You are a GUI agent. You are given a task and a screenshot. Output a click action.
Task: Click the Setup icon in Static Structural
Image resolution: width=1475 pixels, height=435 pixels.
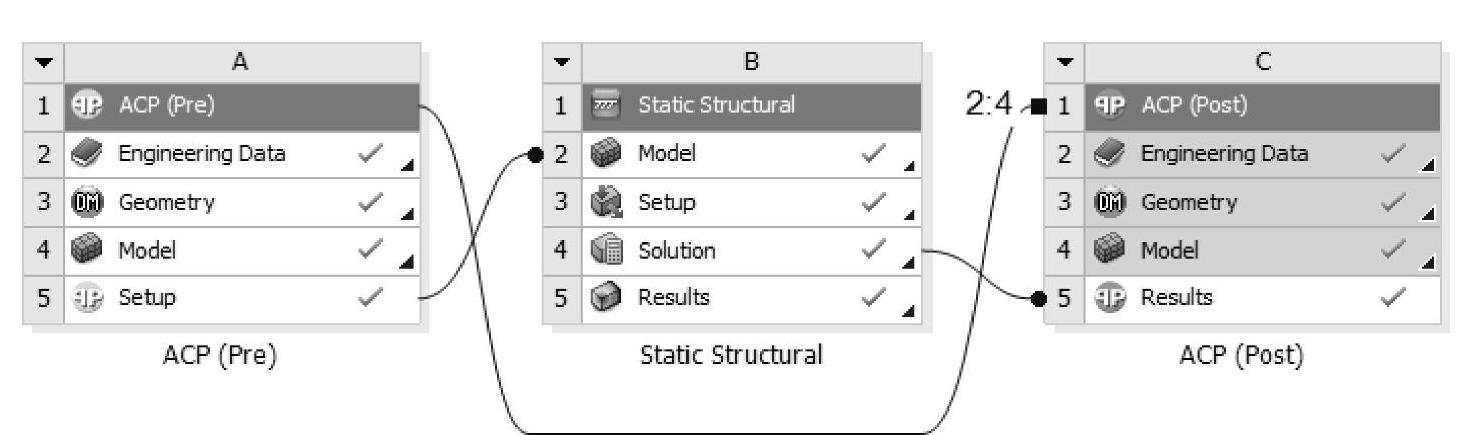click(x=603, y=202)
